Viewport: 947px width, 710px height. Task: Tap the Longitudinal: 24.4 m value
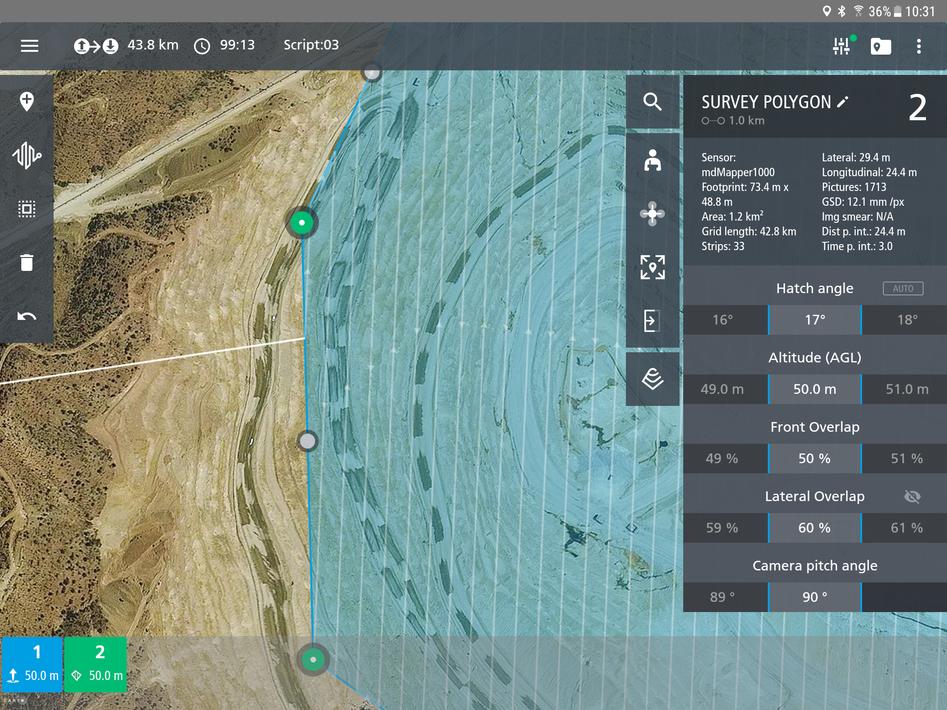(x=869, y=172)
